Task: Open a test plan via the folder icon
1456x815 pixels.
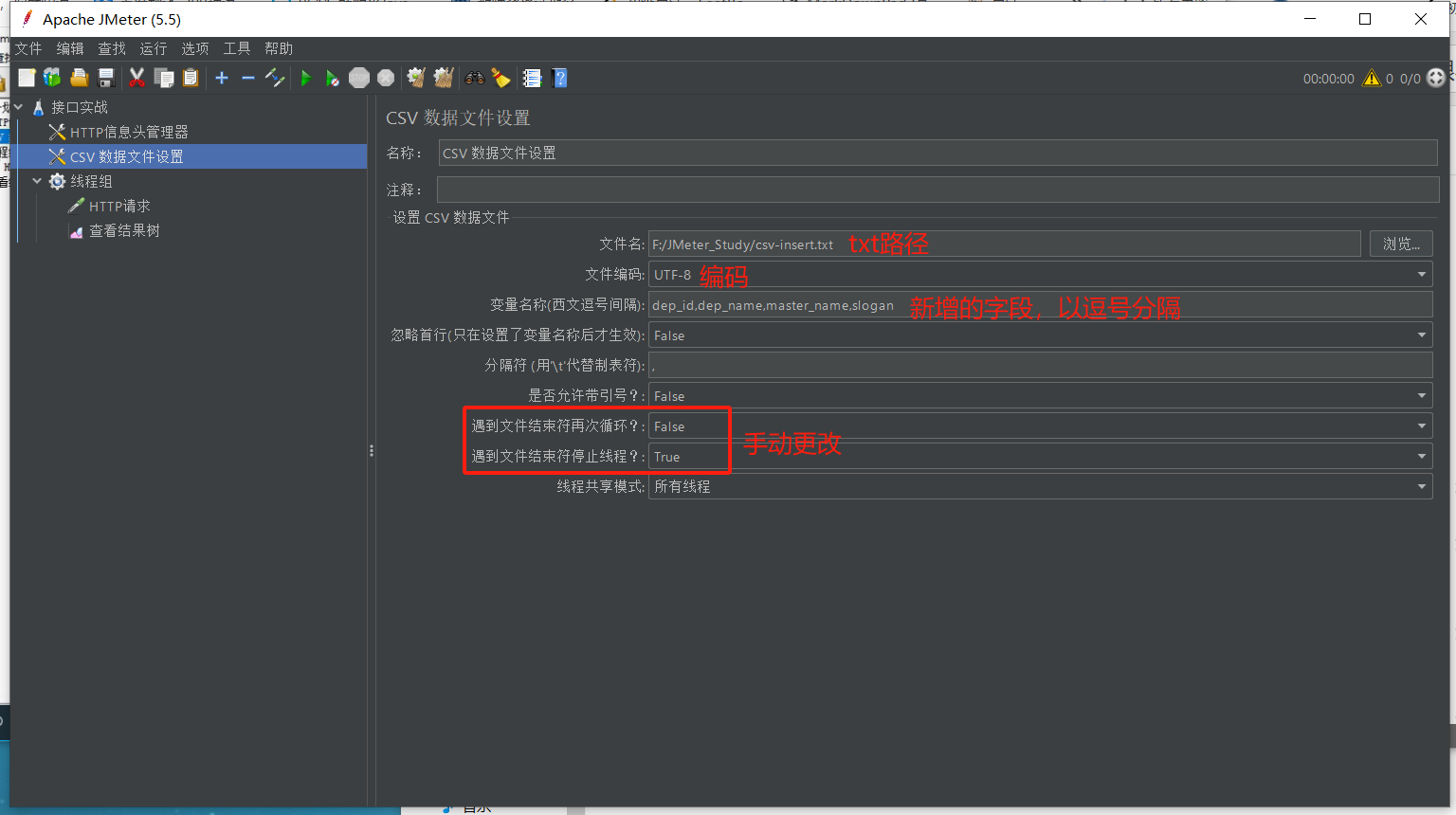Action: [80, 78]
